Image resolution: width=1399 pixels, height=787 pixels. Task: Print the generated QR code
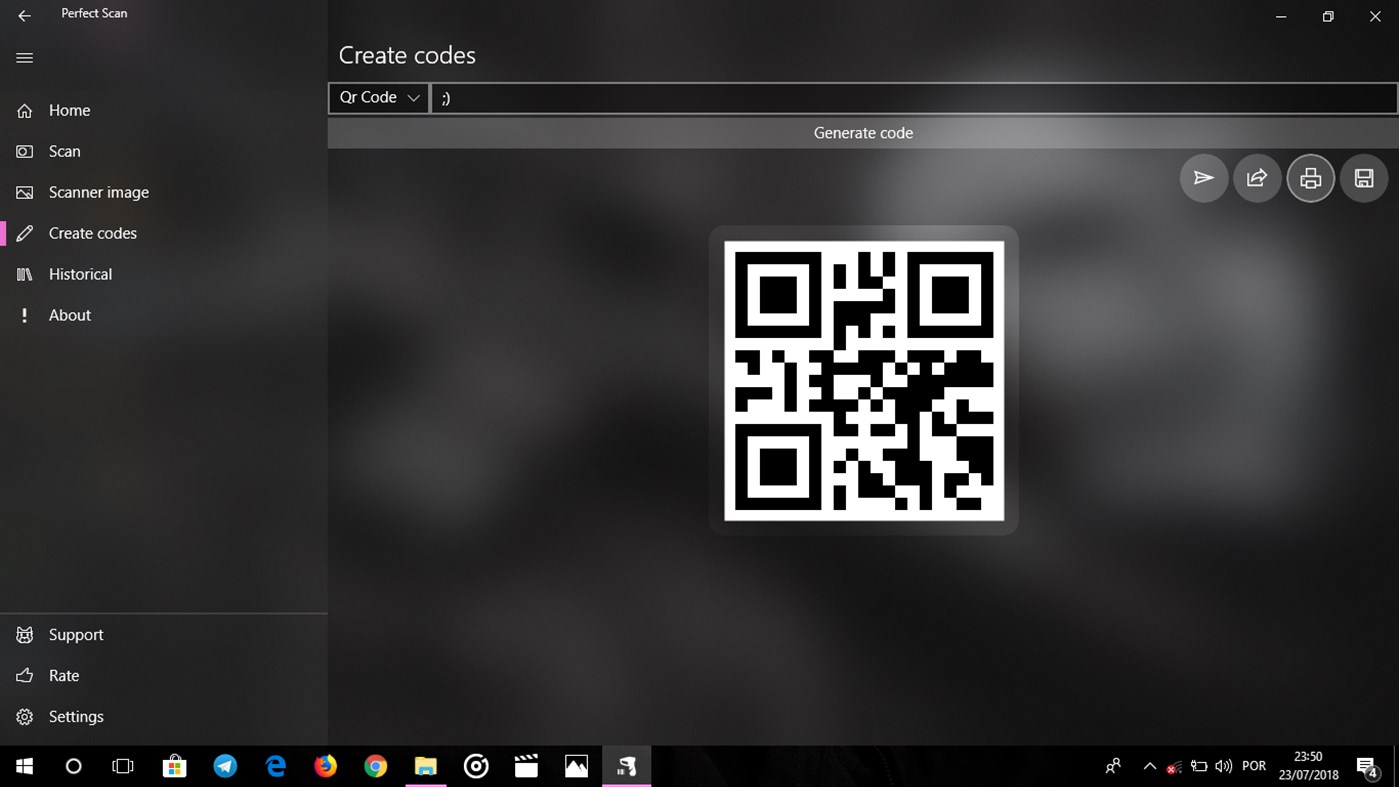tap(1310, 178)
